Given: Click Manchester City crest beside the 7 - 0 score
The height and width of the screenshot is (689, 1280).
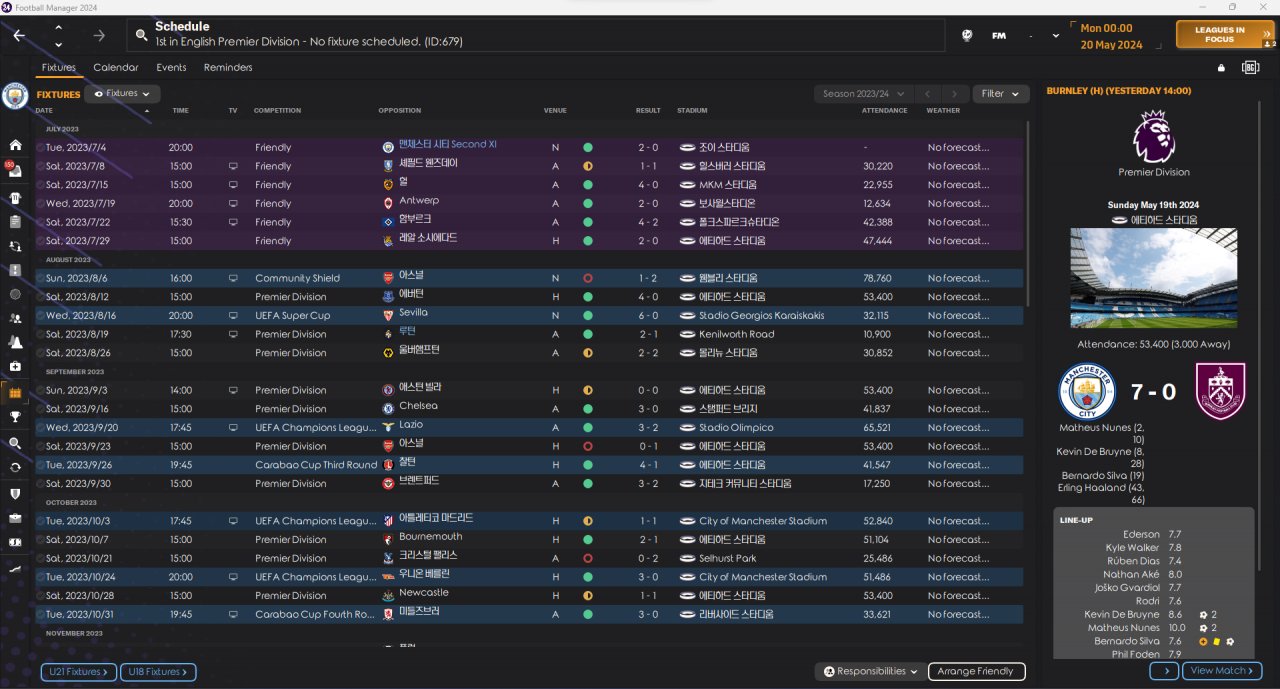Looking at the screenshot, I should point(1087,392).
